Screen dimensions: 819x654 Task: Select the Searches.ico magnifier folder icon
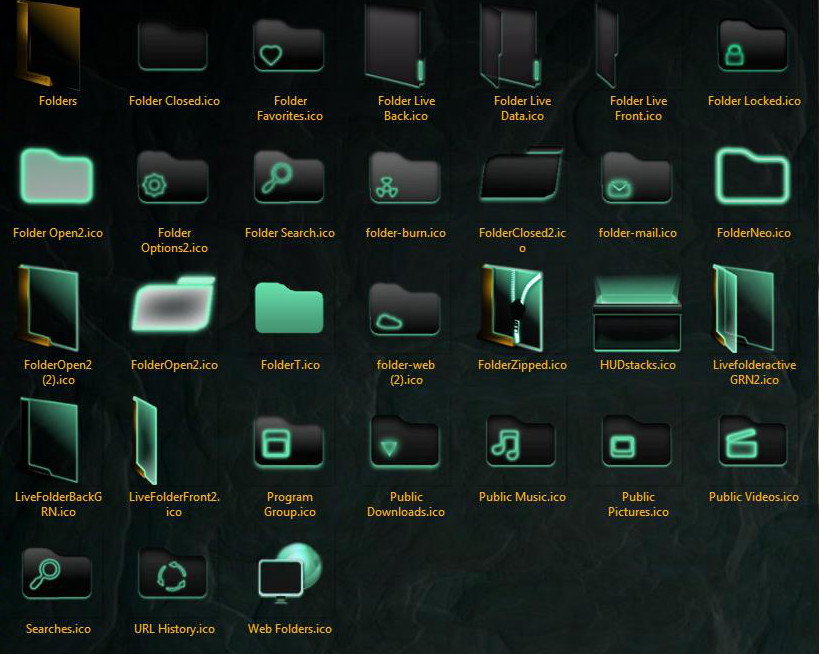click(x=57, y=573)
